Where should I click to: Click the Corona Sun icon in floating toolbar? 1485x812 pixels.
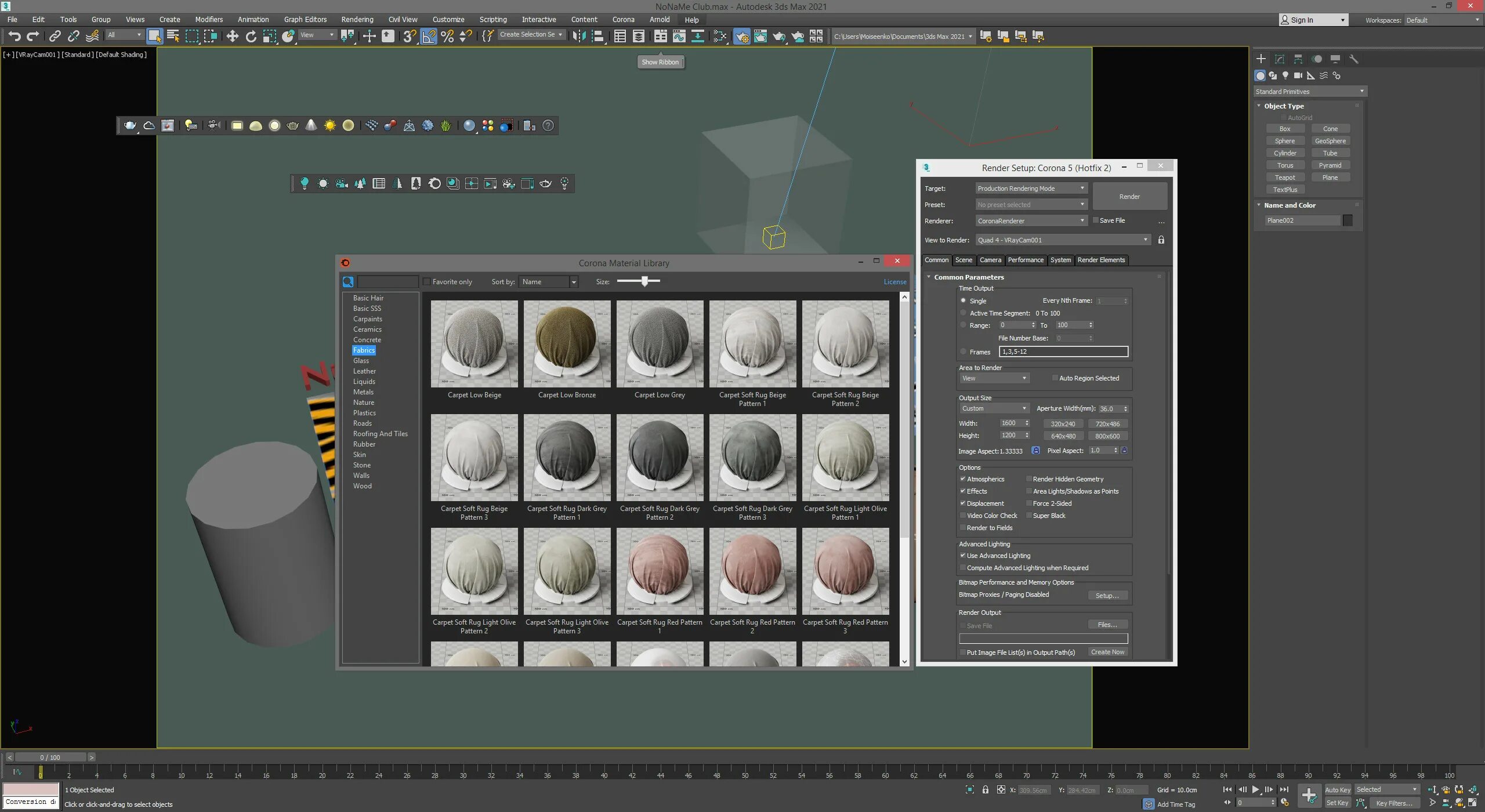(x=329, y=125)
